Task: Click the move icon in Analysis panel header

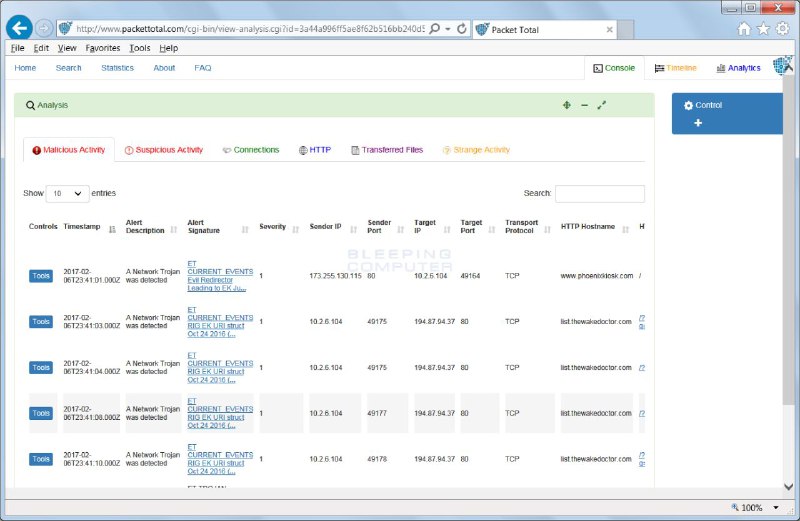Action: [566, 105]
